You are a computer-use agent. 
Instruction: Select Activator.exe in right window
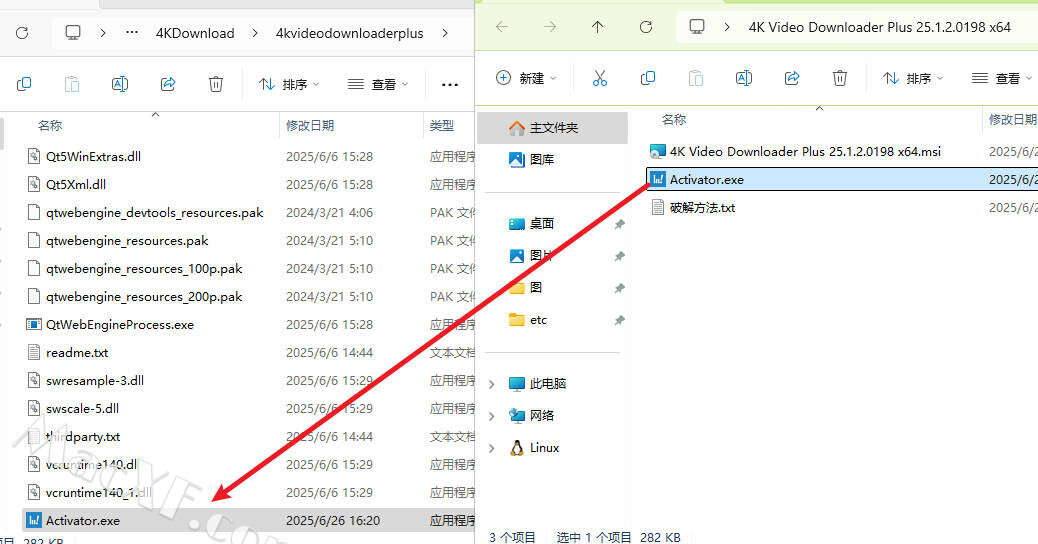841,179
